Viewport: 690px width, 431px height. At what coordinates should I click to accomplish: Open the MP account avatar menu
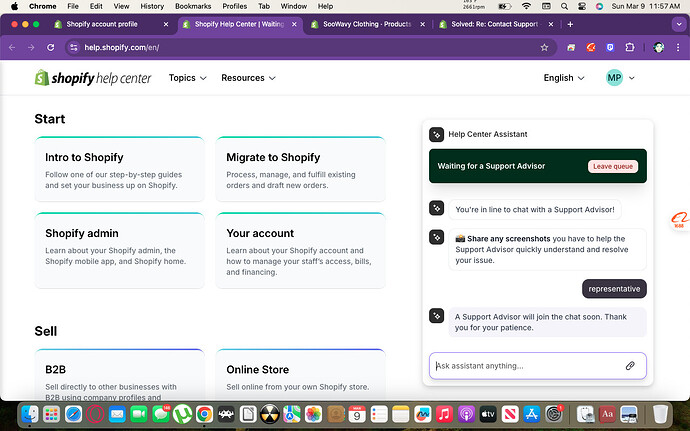tap(620, 78)
